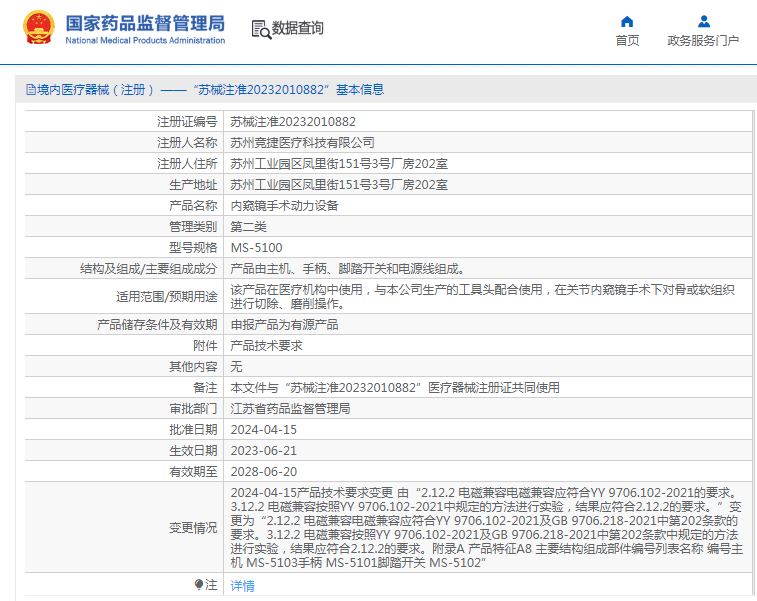Image resolution: width=757 pixels, height=601 pixels.
Task: Open 政务服务门户 link text
Action: tap(703, 41)
